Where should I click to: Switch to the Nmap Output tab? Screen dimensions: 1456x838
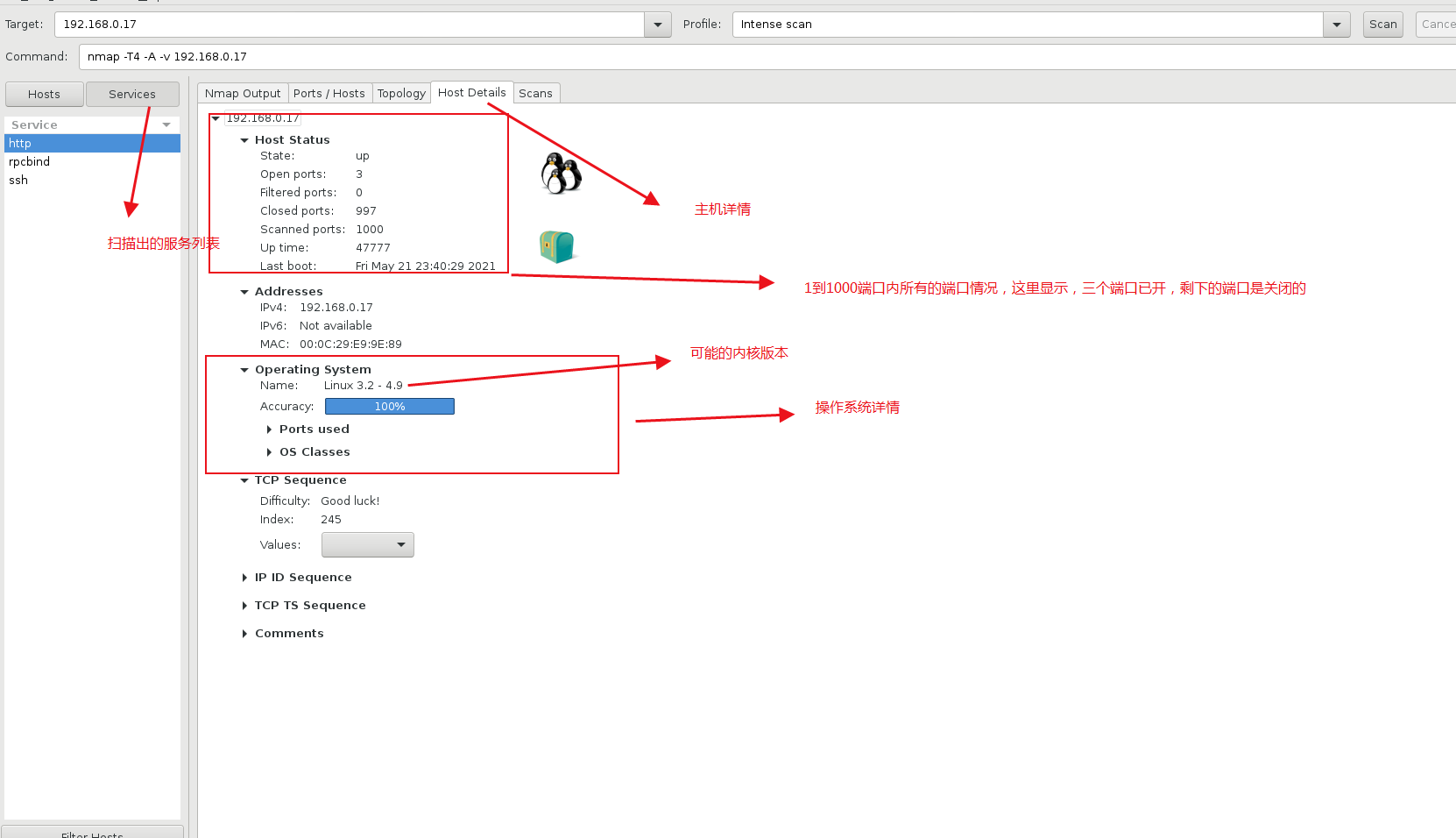(243, 92)
